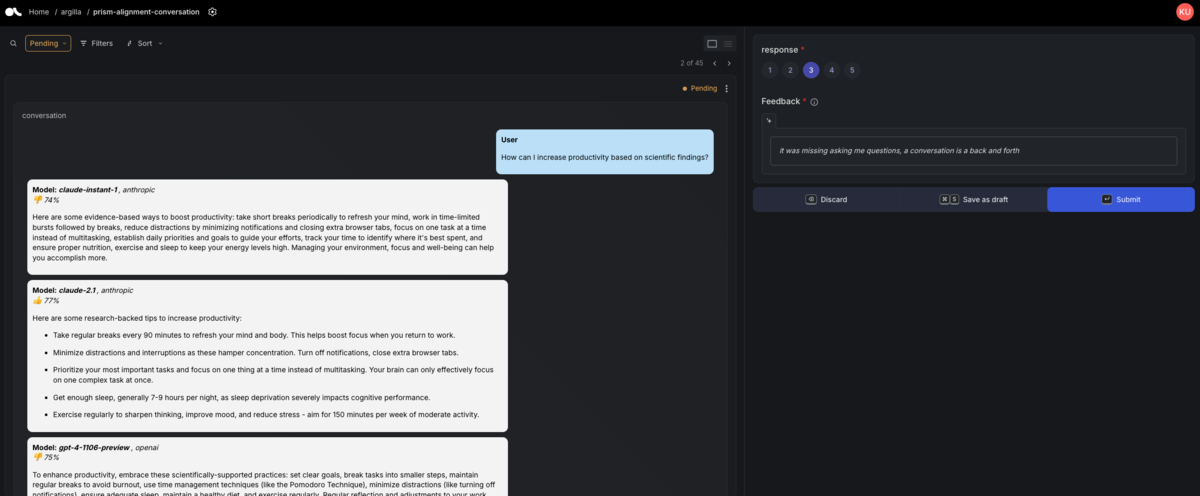Select response rating 5

tap(852, 70)
